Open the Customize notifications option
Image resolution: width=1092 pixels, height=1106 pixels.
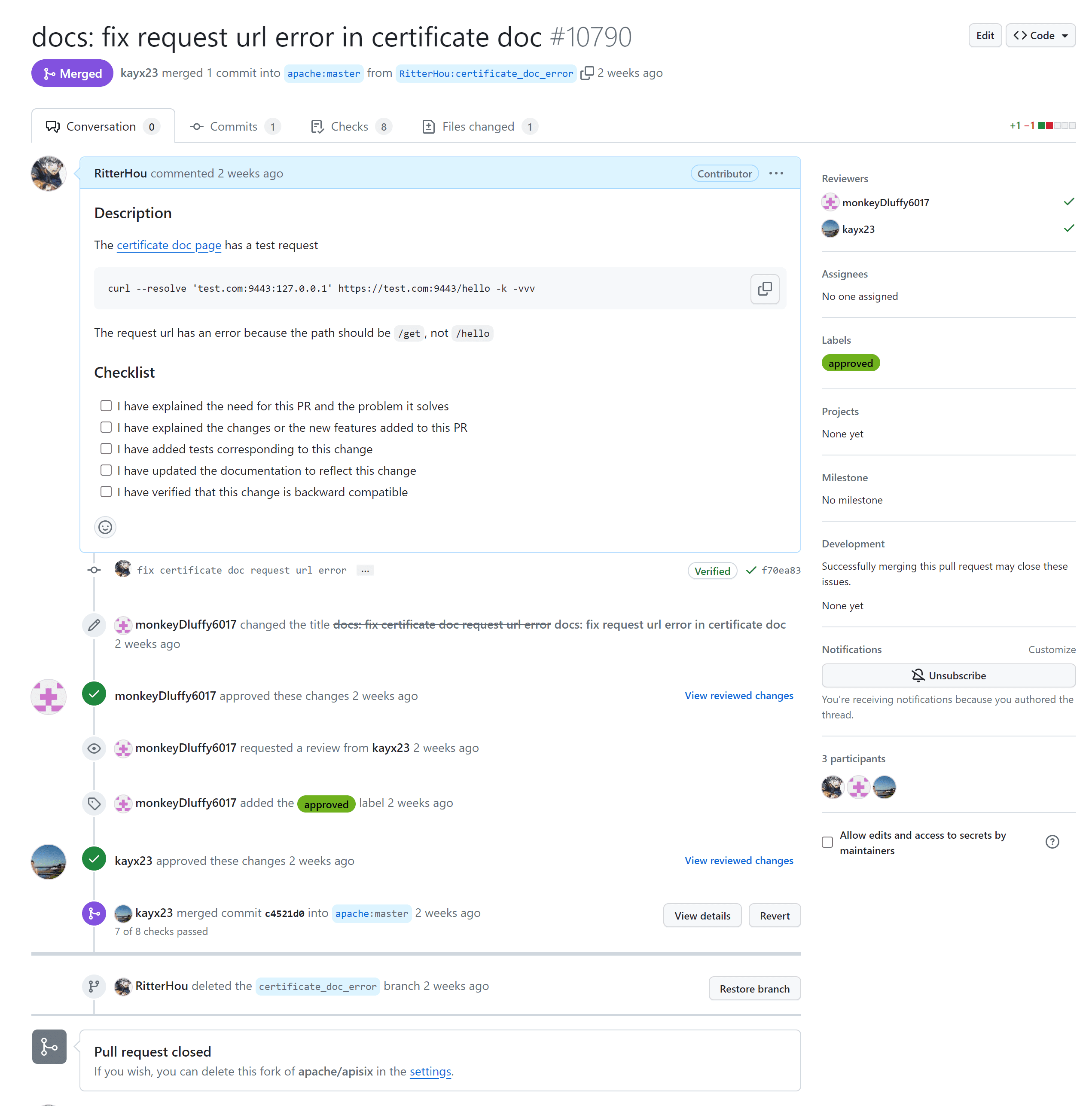pyautogui.click(x=1051, y=649)
